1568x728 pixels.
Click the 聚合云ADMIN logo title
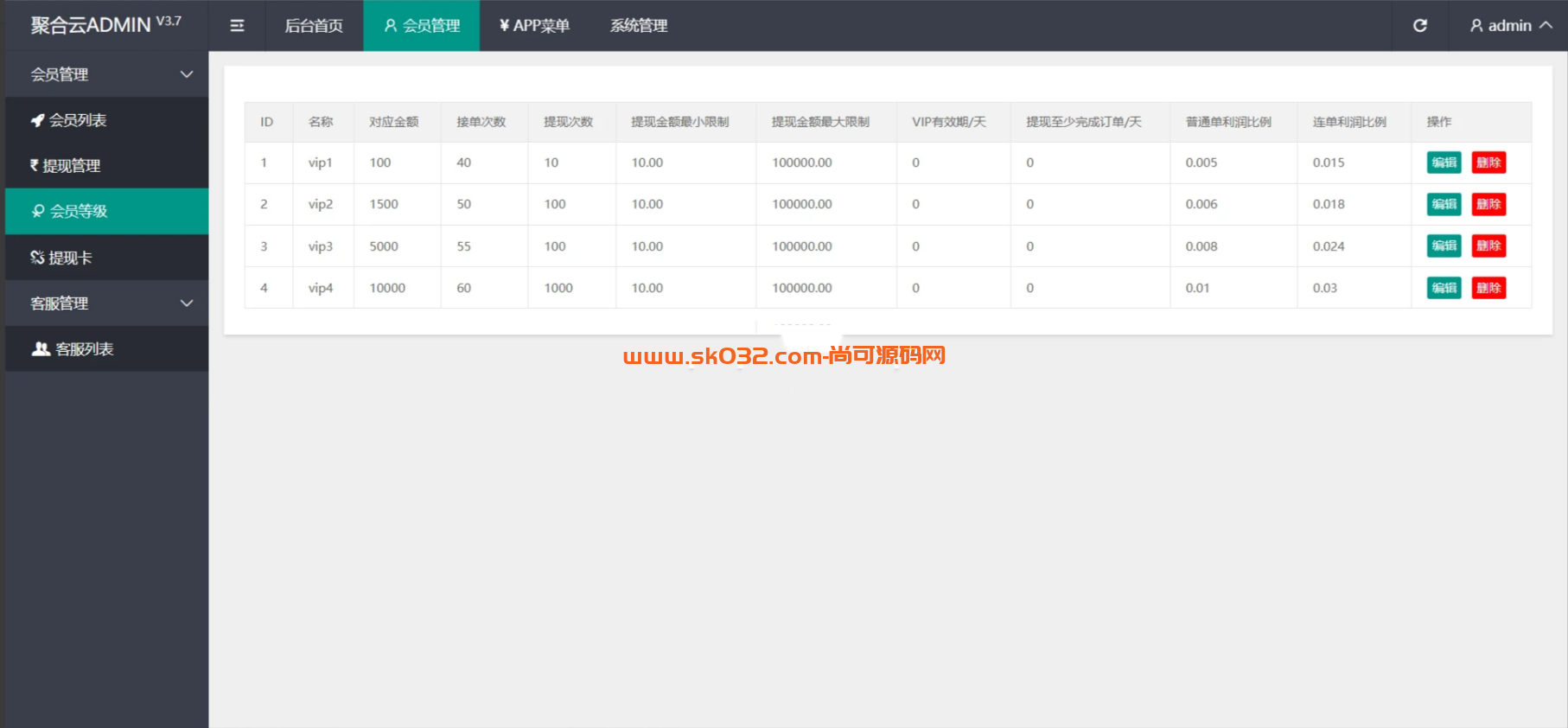(x=105, y=24)
